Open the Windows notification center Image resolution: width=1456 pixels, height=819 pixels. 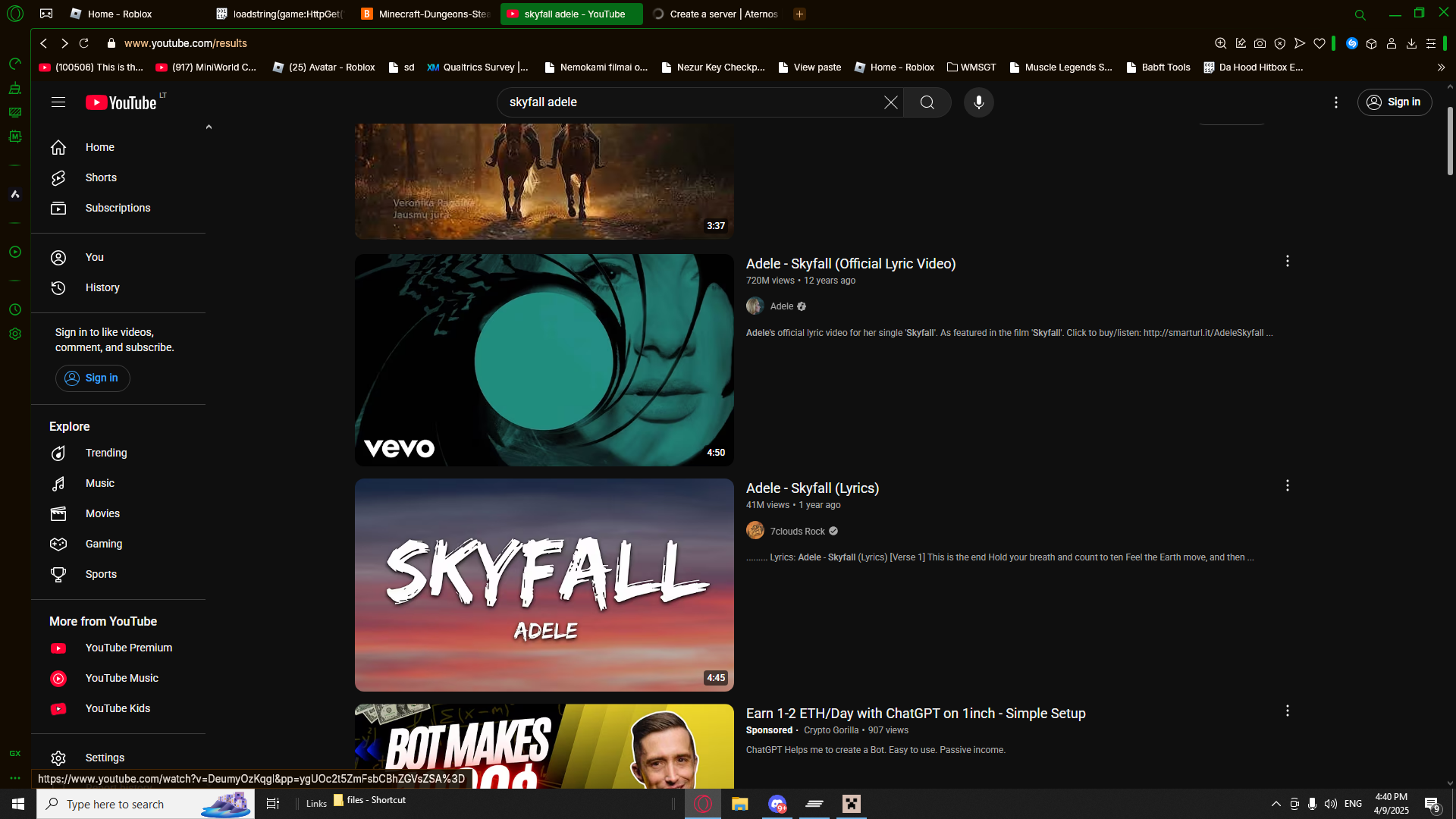point(1432,805)
